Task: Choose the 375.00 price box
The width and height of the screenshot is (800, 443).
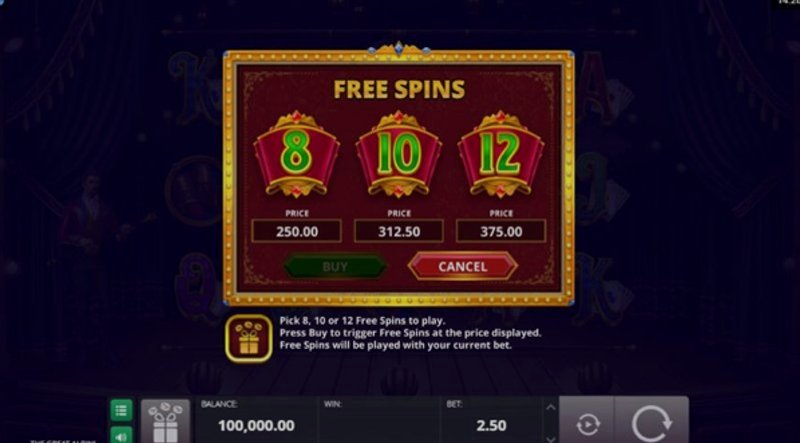Action: pyautogui.click(x=501, y=231)
